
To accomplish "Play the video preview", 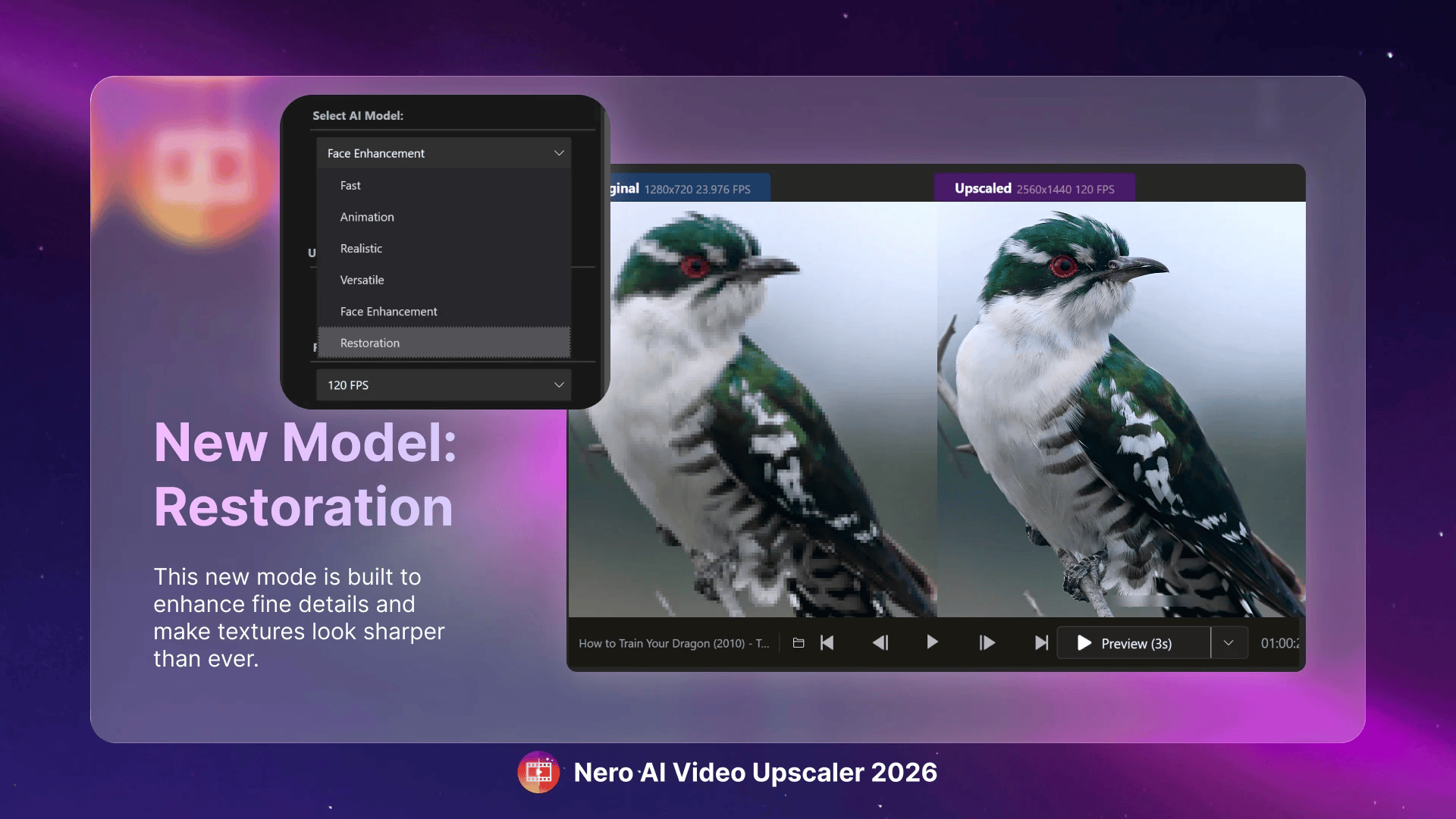I will pos(931,642).
